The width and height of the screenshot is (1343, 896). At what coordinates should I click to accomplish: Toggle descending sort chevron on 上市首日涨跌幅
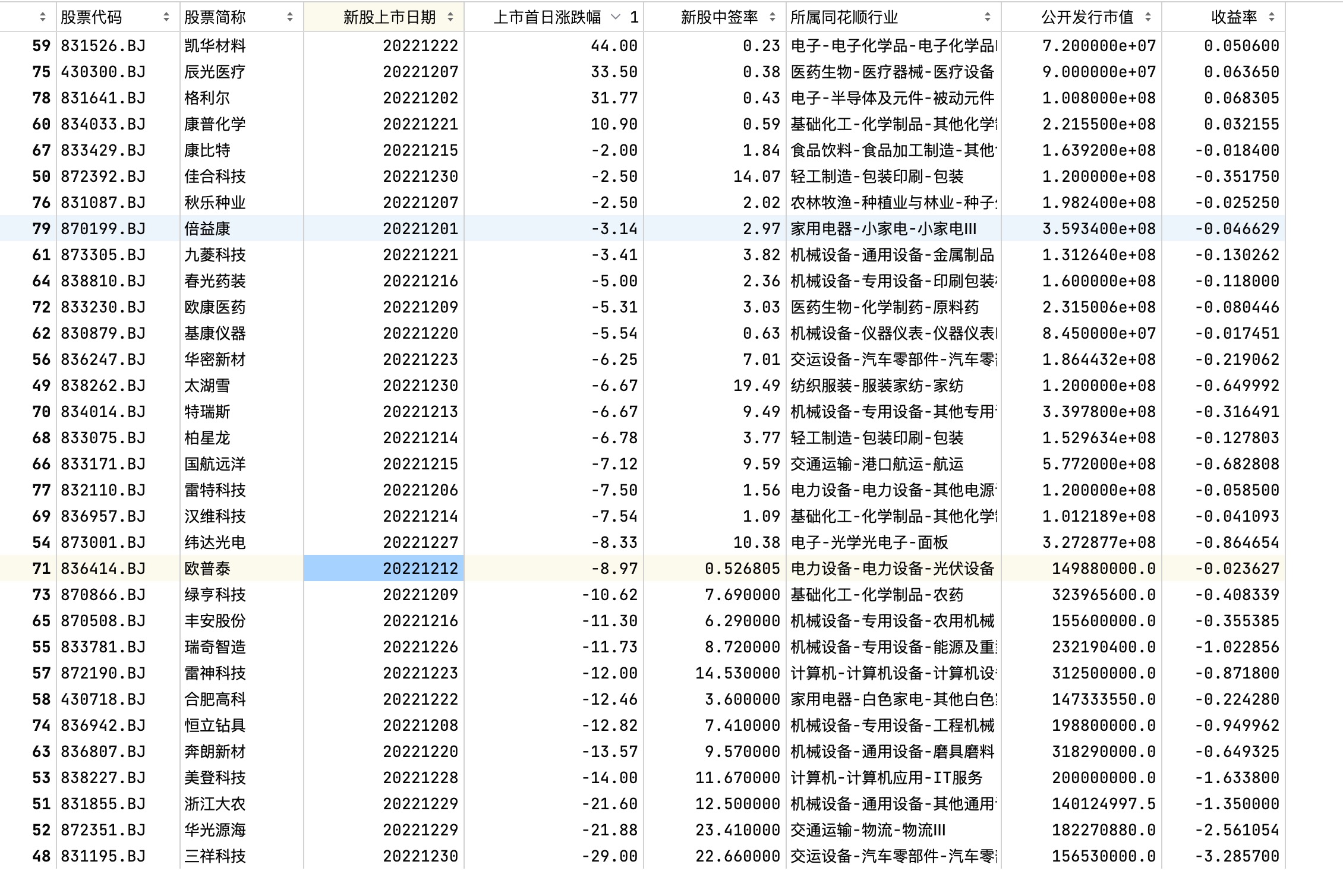(616, 17)
